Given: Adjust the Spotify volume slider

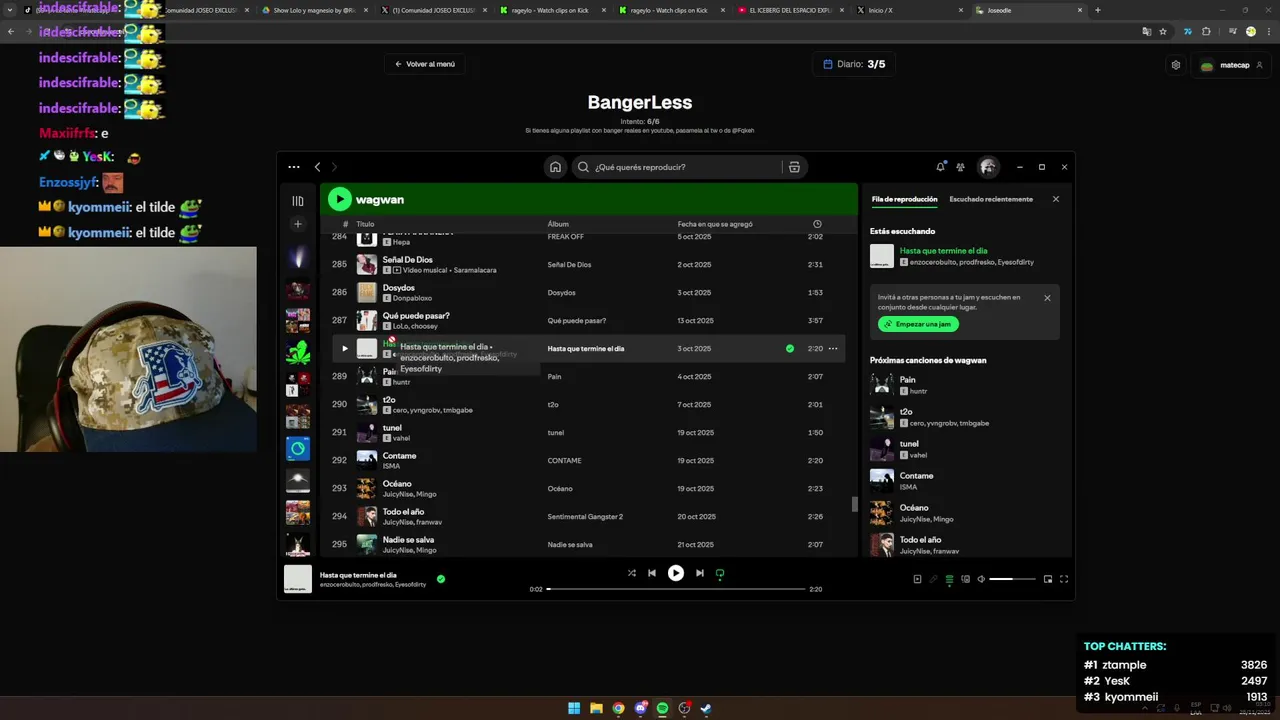Looking at the screenshot, I should tap(1012, 579).
